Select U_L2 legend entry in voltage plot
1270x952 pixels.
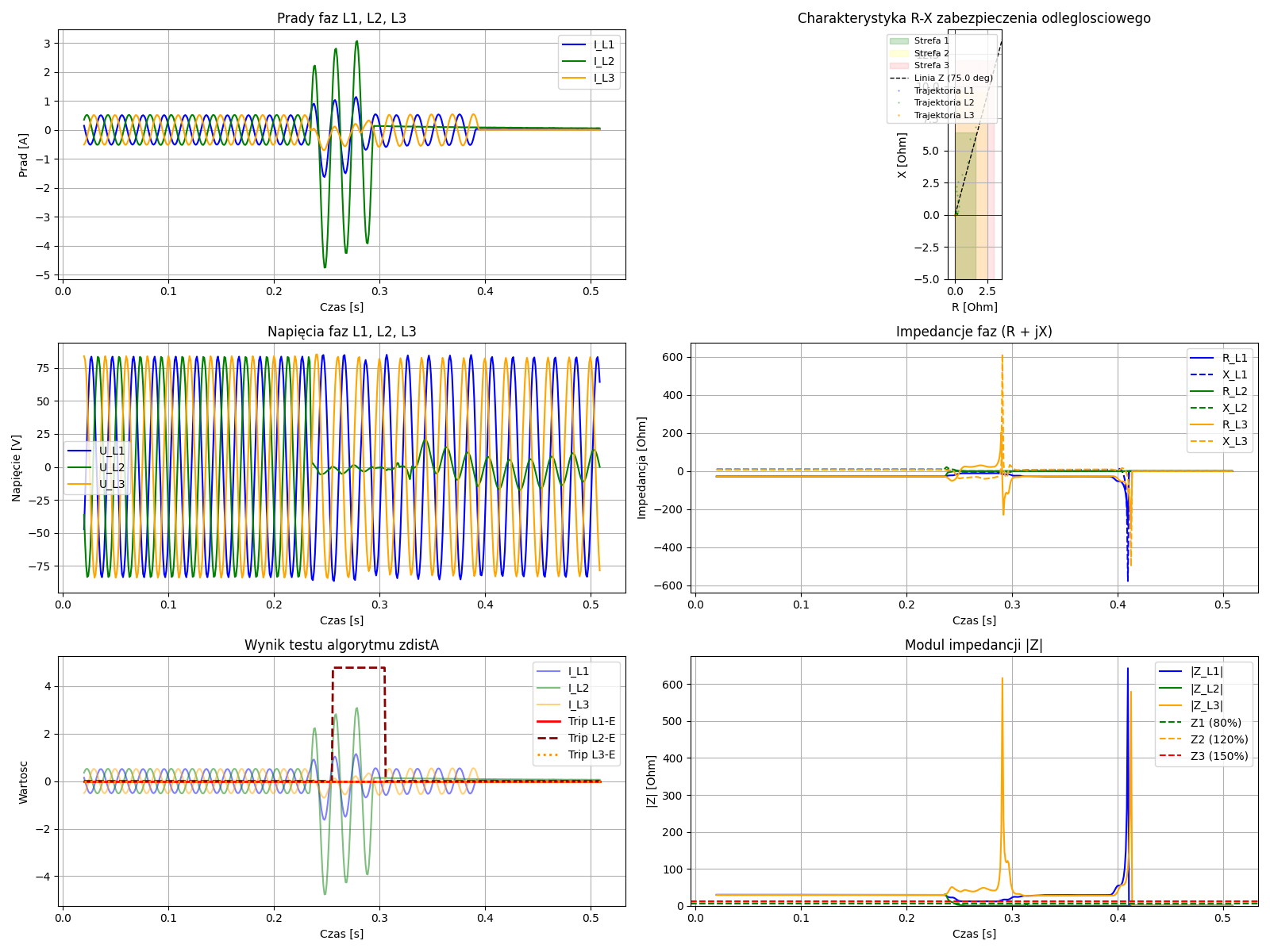pos(112,467)
